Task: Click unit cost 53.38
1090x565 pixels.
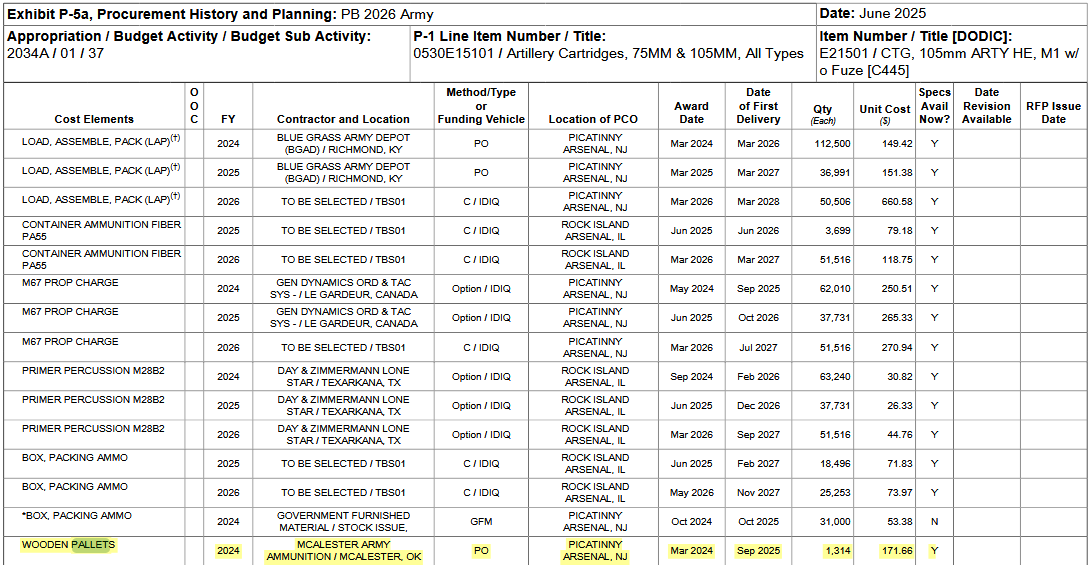Action: (900, 522)
